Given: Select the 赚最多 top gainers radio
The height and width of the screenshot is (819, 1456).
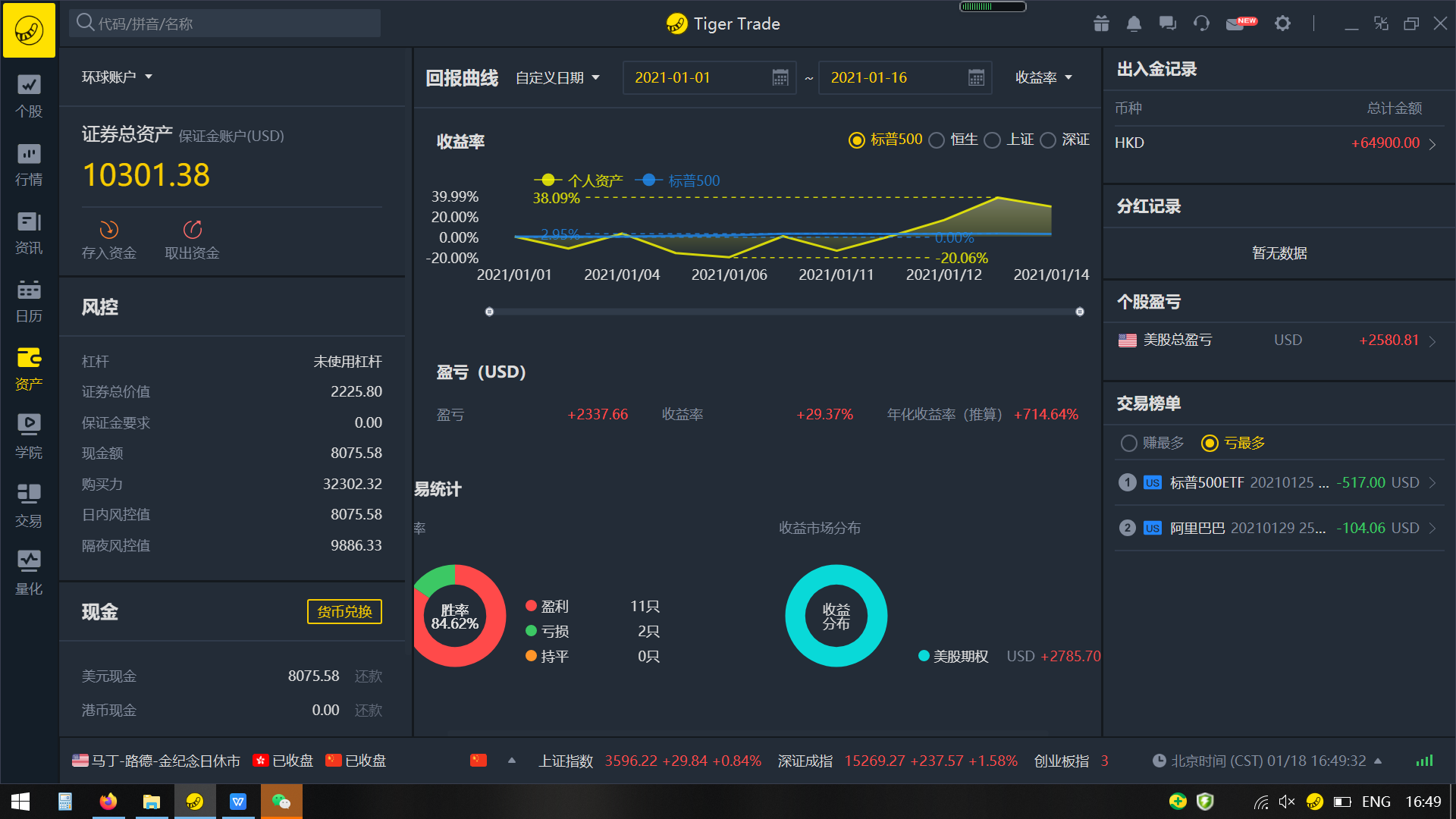Looking at the screenshot, I should pyautogui.click(x=1129, y=443).
